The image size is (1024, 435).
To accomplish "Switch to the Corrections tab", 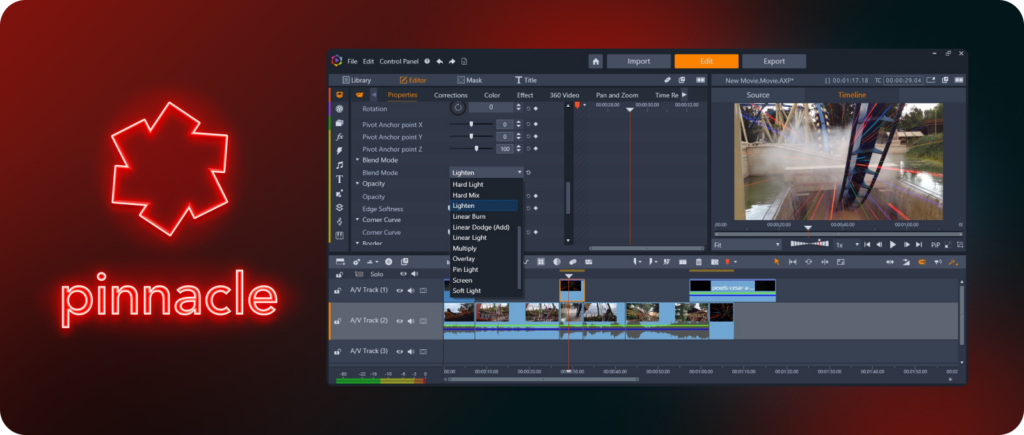I will [x=450, y=95].
